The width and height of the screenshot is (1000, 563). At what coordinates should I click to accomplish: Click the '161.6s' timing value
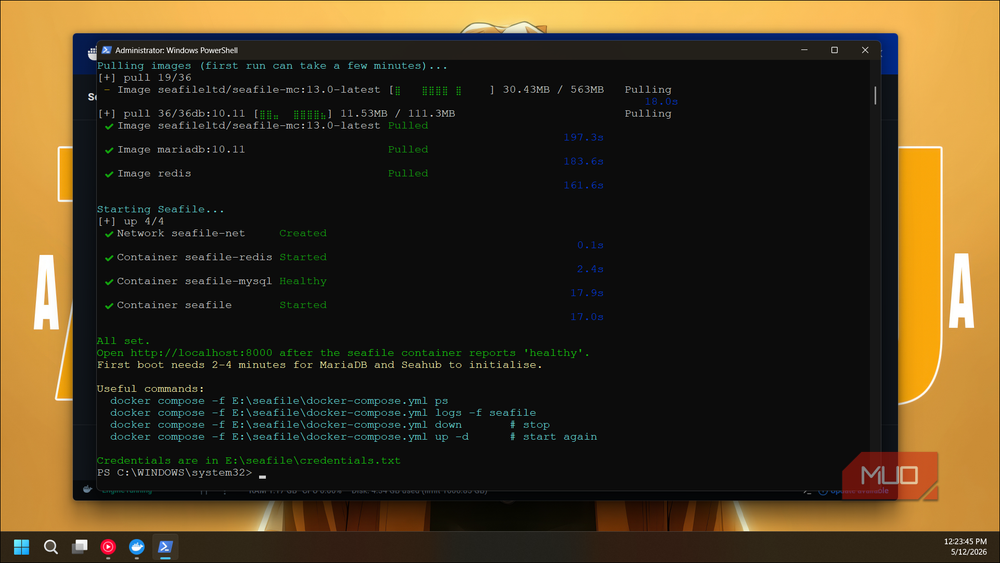click(x=583, y=186)
